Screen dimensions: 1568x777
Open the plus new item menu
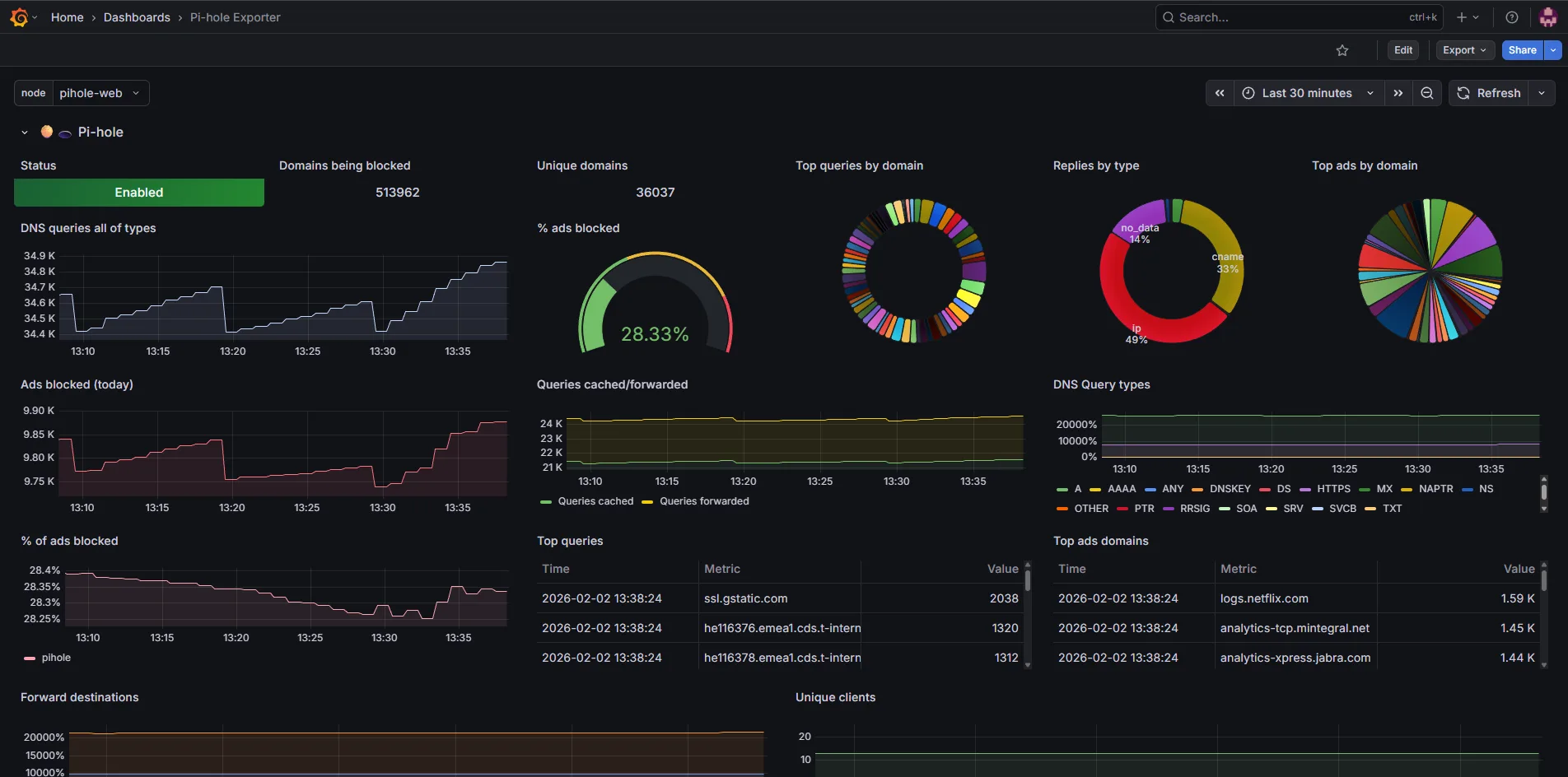coord(1468,17)
